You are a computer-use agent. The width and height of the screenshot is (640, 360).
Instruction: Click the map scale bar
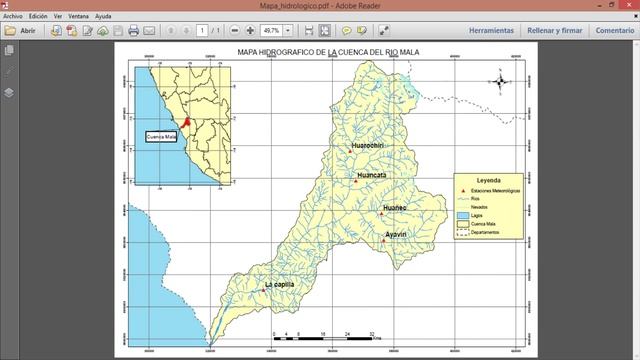pyautogui.click(x=328, y=337)
